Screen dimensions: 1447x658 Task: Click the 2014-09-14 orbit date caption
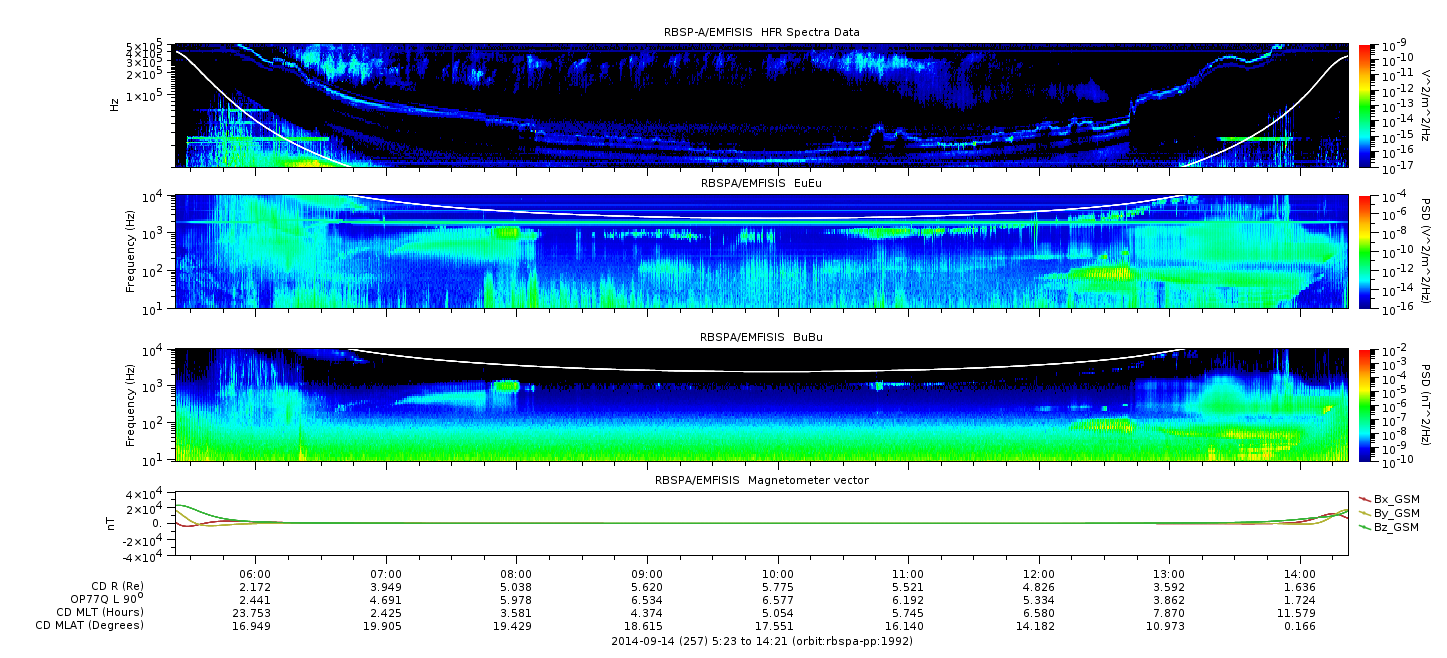(761, 641)
